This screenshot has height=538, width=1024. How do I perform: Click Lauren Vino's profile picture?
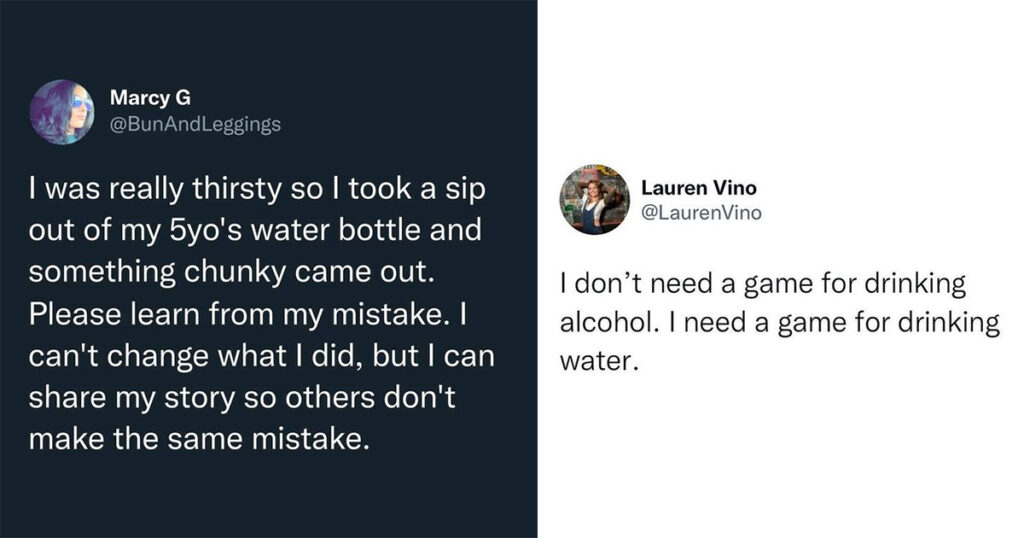click(x=594, y=199)
